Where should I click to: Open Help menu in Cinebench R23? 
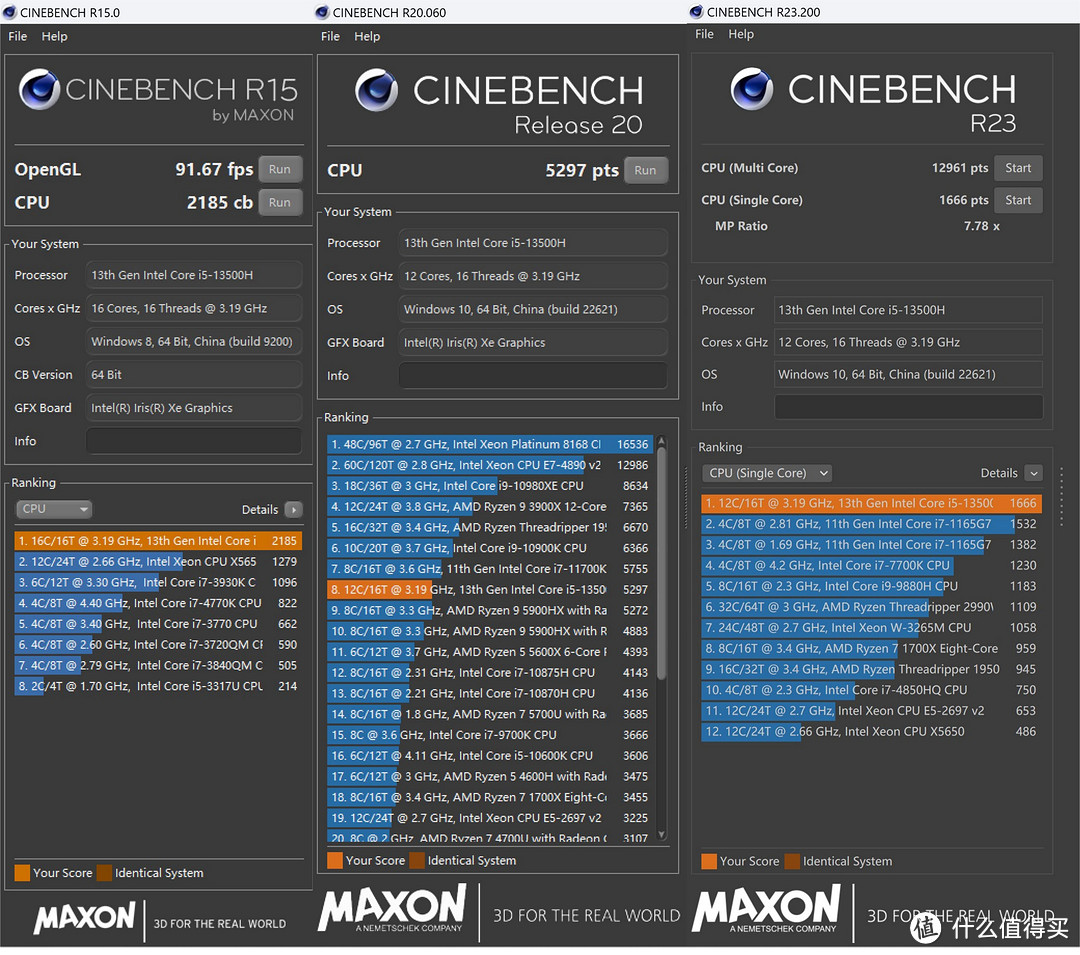[x=741, y=34]
